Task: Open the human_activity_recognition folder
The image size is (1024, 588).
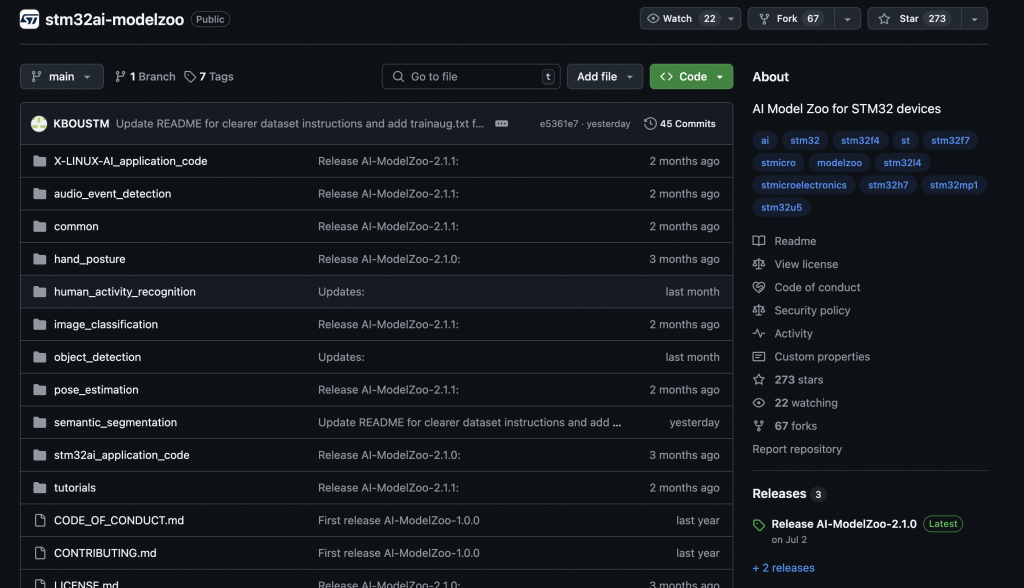Action: point(125,291)
